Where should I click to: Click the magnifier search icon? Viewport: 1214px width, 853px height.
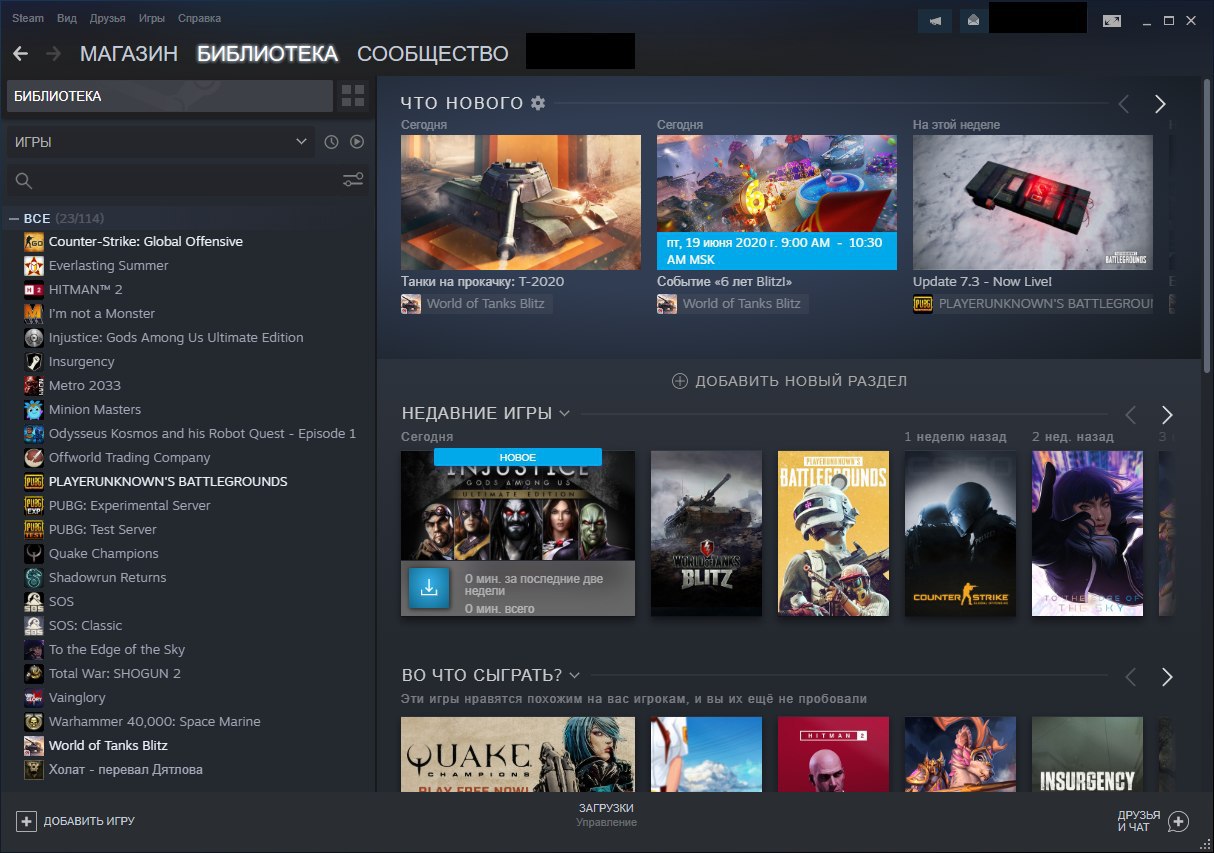[24, 181]
